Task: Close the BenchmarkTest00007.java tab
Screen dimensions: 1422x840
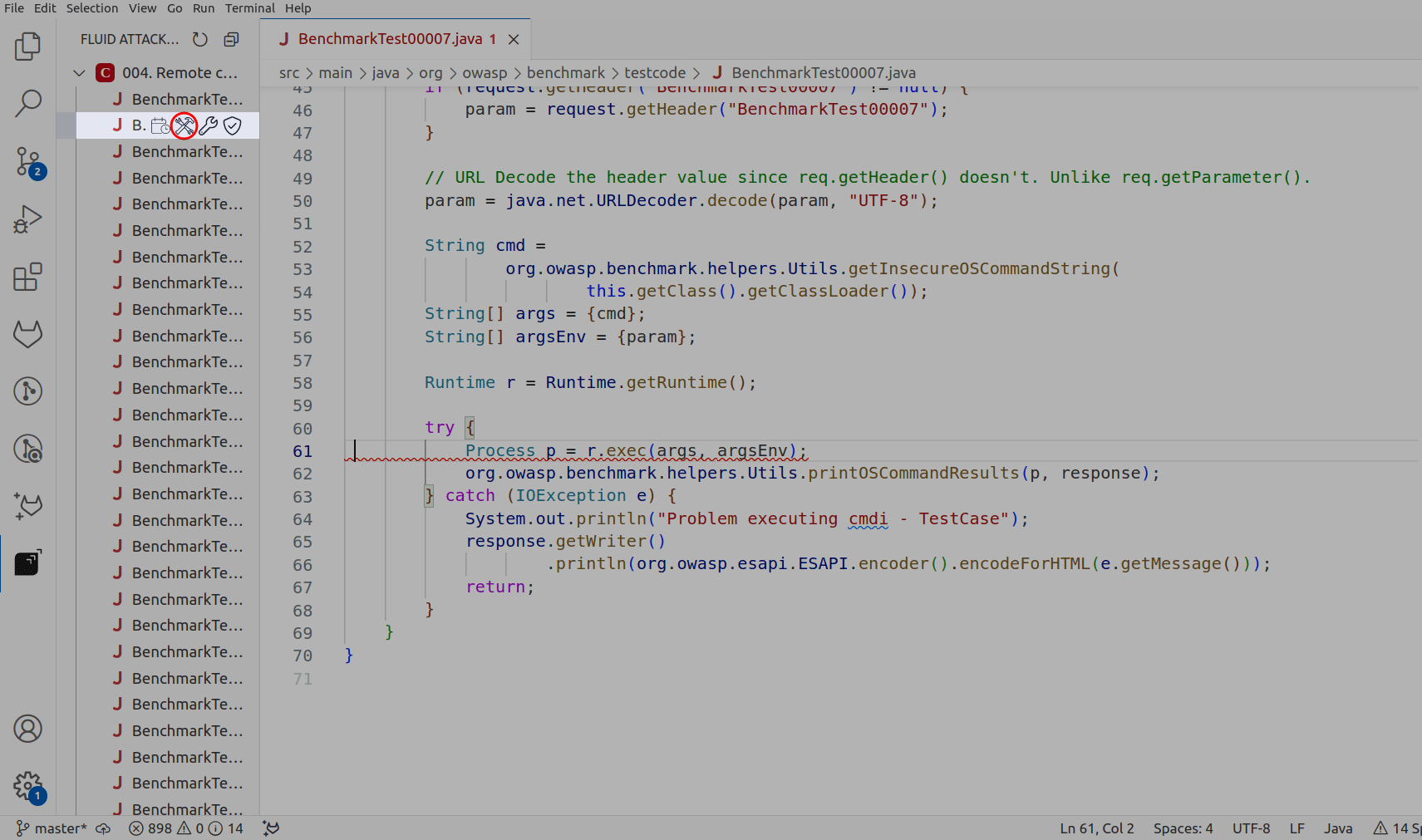Action: [x=514, y=39]
